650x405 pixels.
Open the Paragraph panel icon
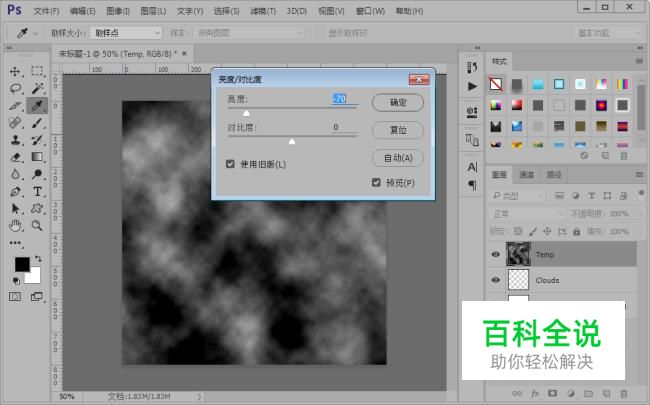tap(472, 185)
